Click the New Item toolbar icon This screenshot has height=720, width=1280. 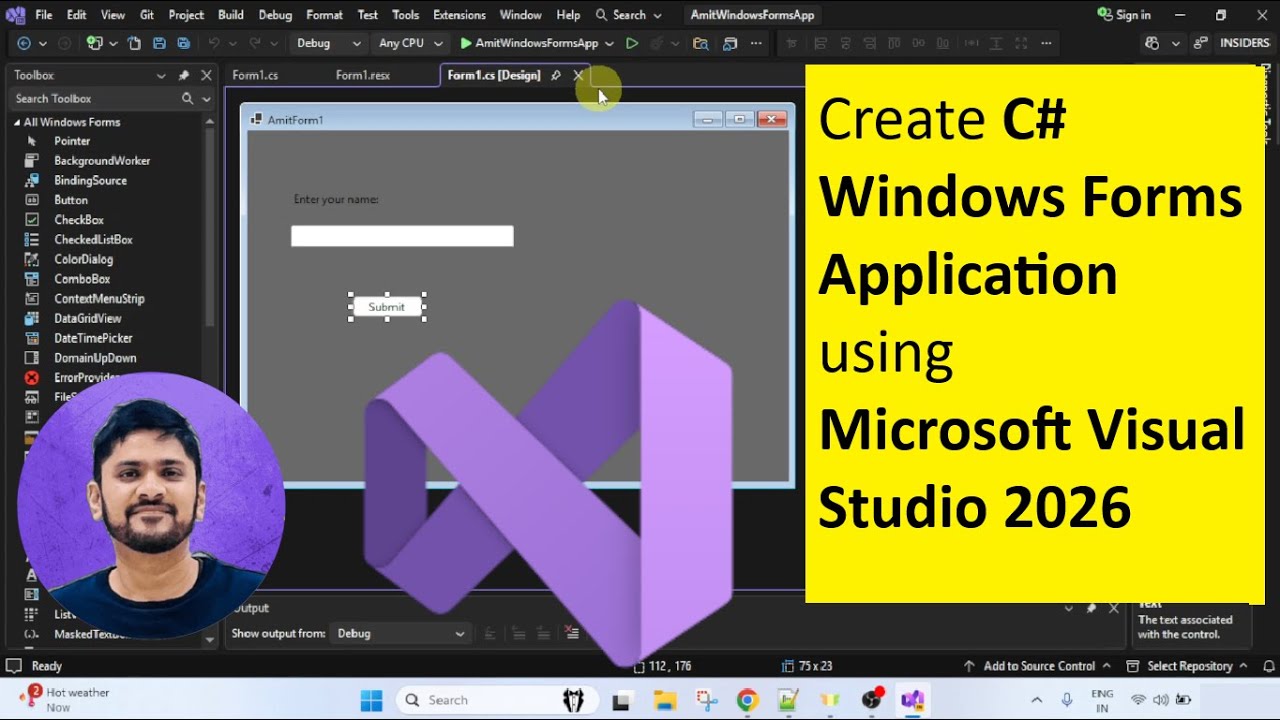[x=95, y=43]
